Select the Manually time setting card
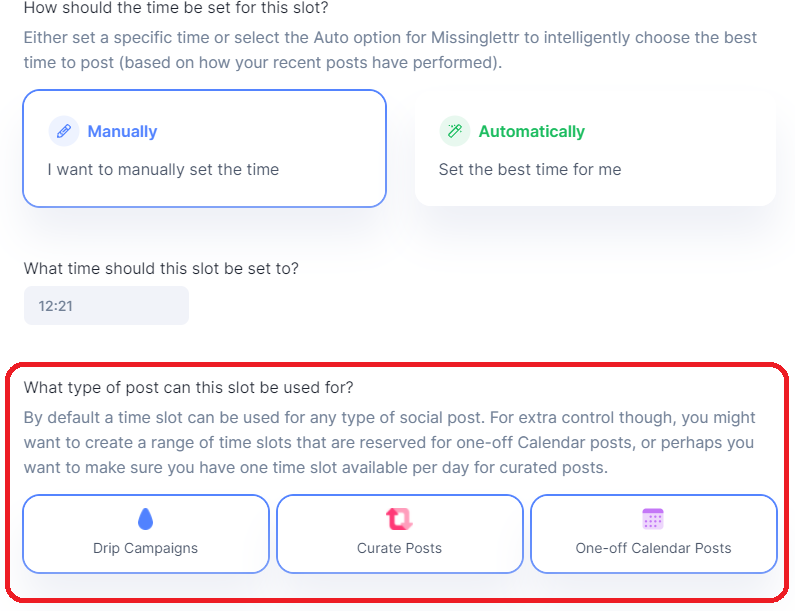The height and width of the screenshot is (611, 795). (205, 149)
